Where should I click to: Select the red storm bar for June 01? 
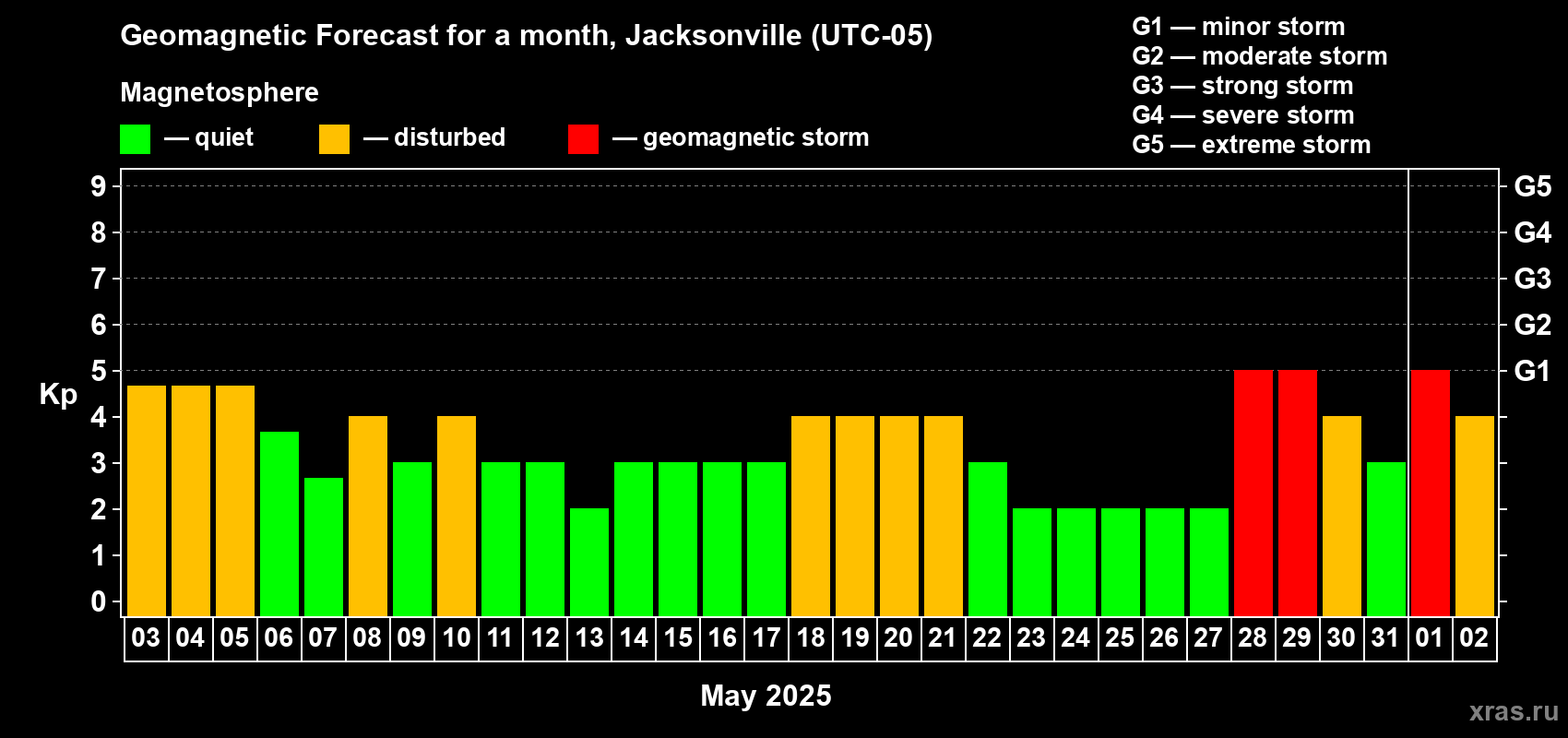click(1431, 494)
